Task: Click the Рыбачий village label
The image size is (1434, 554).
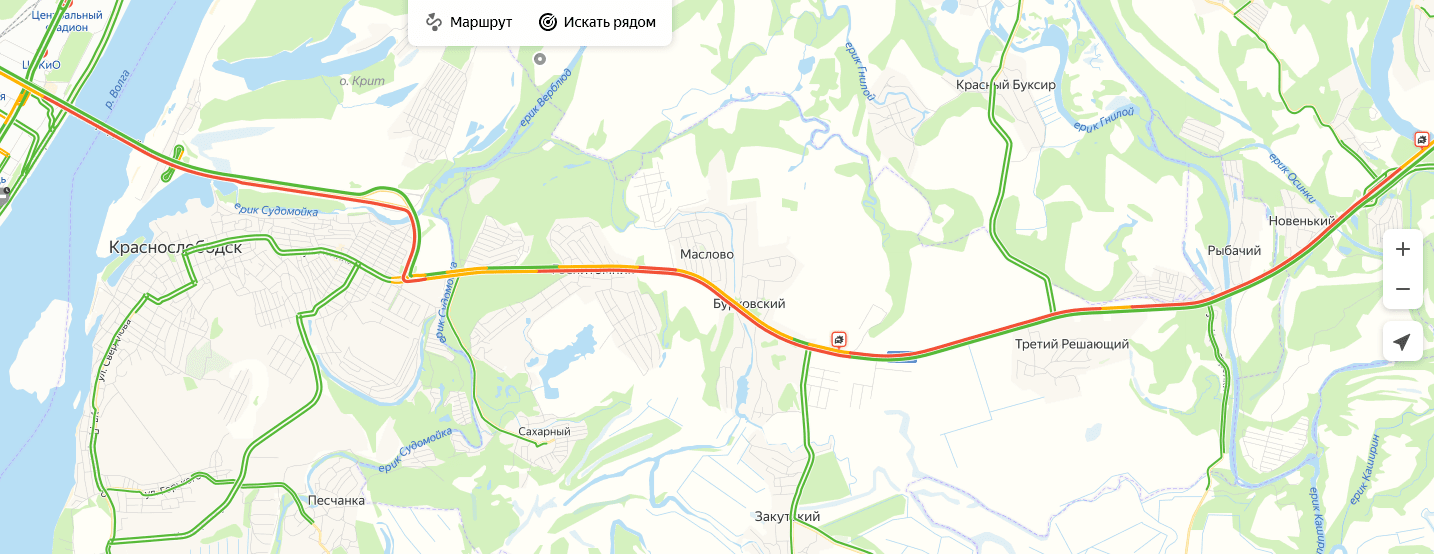Action: [x=1235, y=250]
